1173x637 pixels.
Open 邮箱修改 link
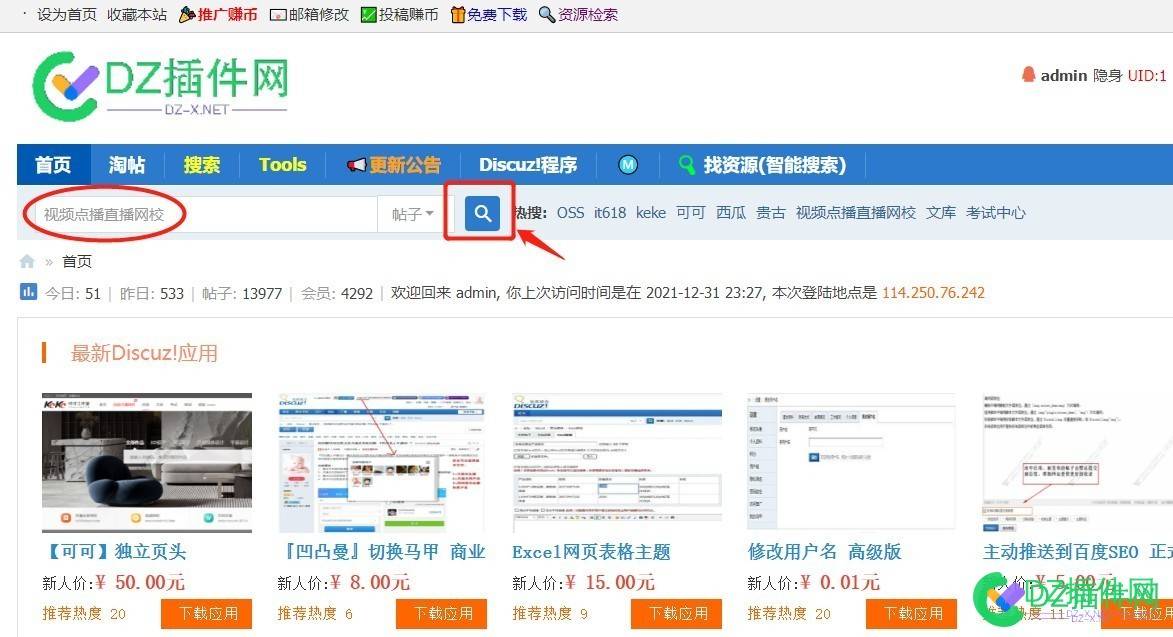coord(309,14)
